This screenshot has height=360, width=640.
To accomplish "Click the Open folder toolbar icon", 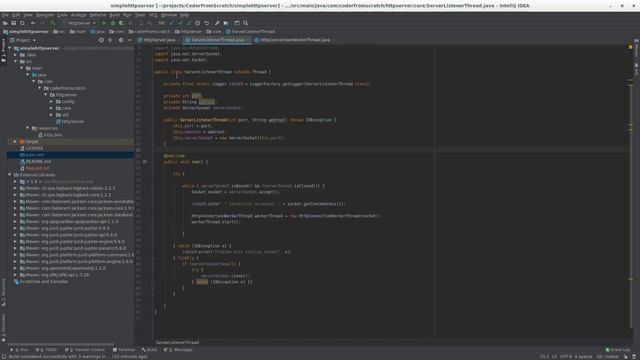I will point(5,23).
